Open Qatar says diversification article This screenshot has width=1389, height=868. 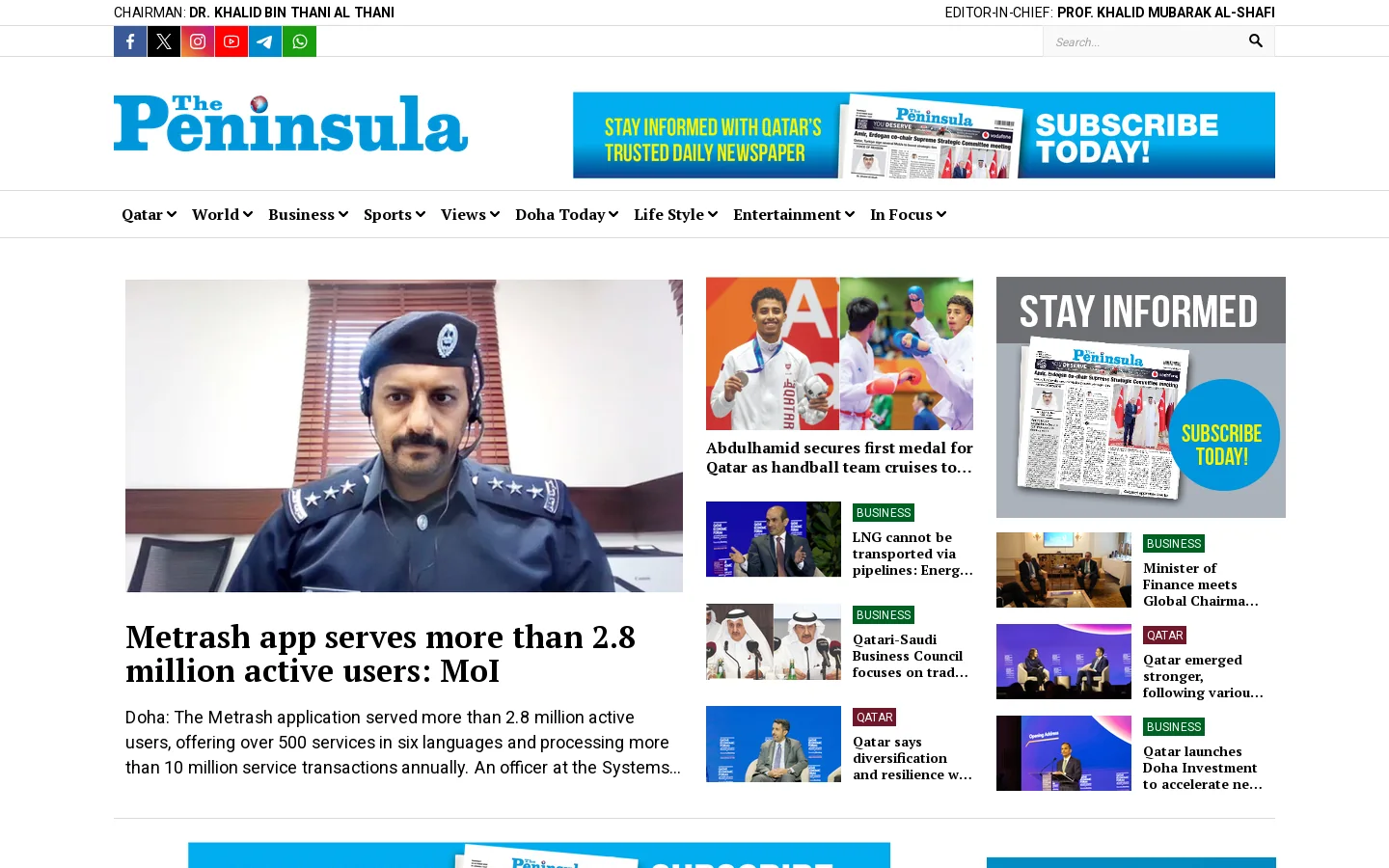912,758
